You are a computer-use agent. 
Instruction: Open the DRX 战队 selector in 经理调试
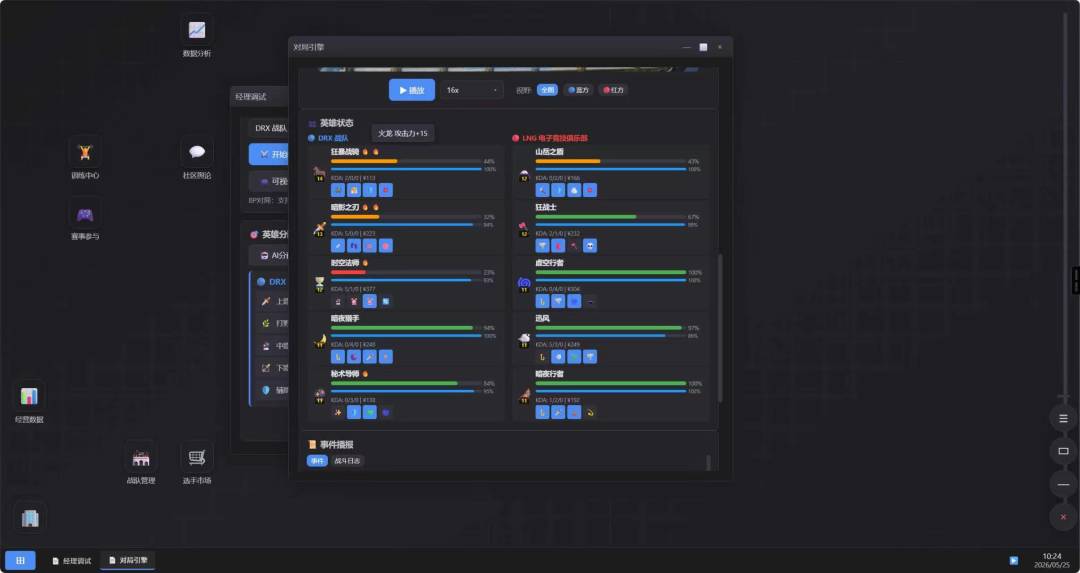269,128
